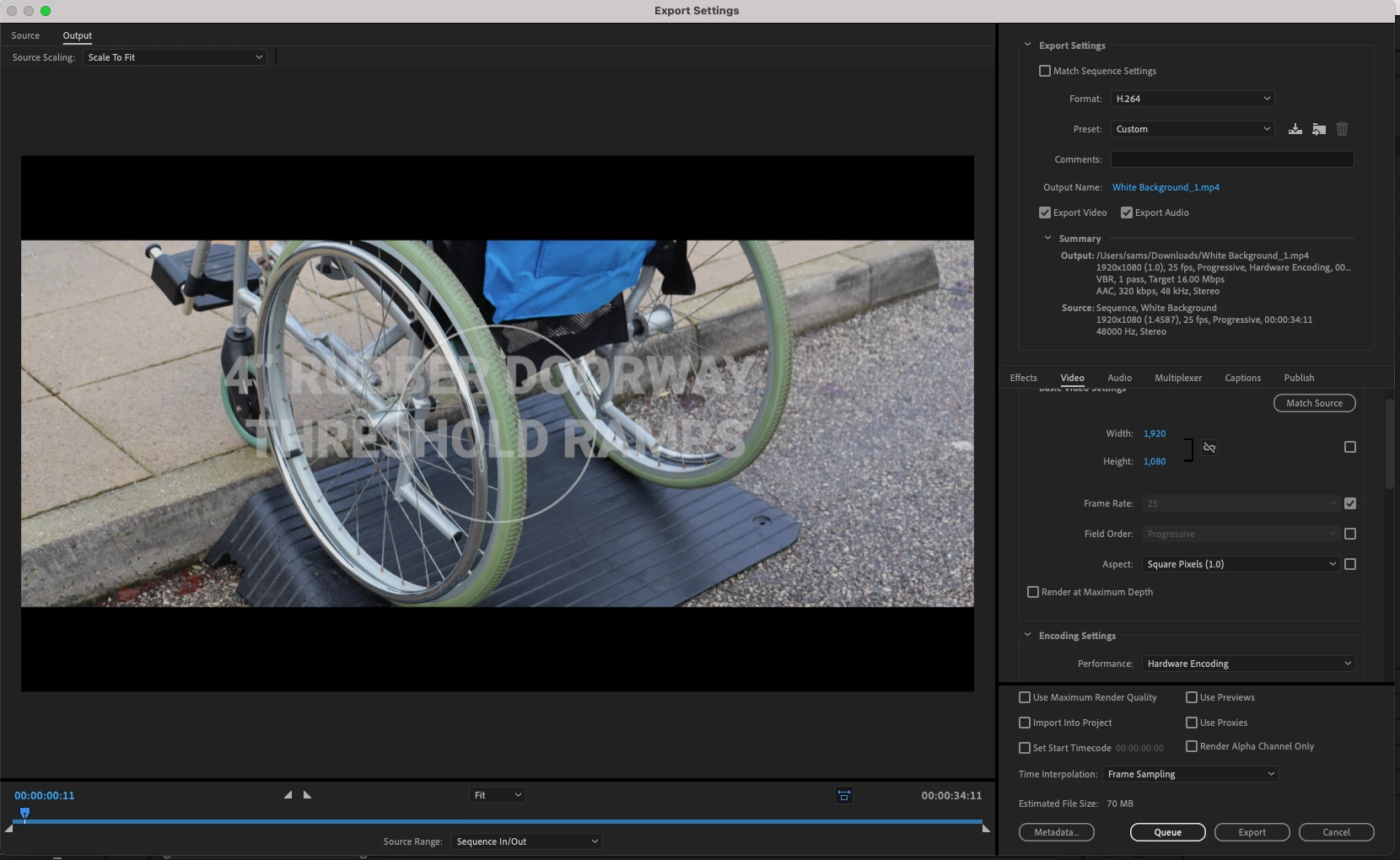Click the Height value 1,080

pos(1155,461)
